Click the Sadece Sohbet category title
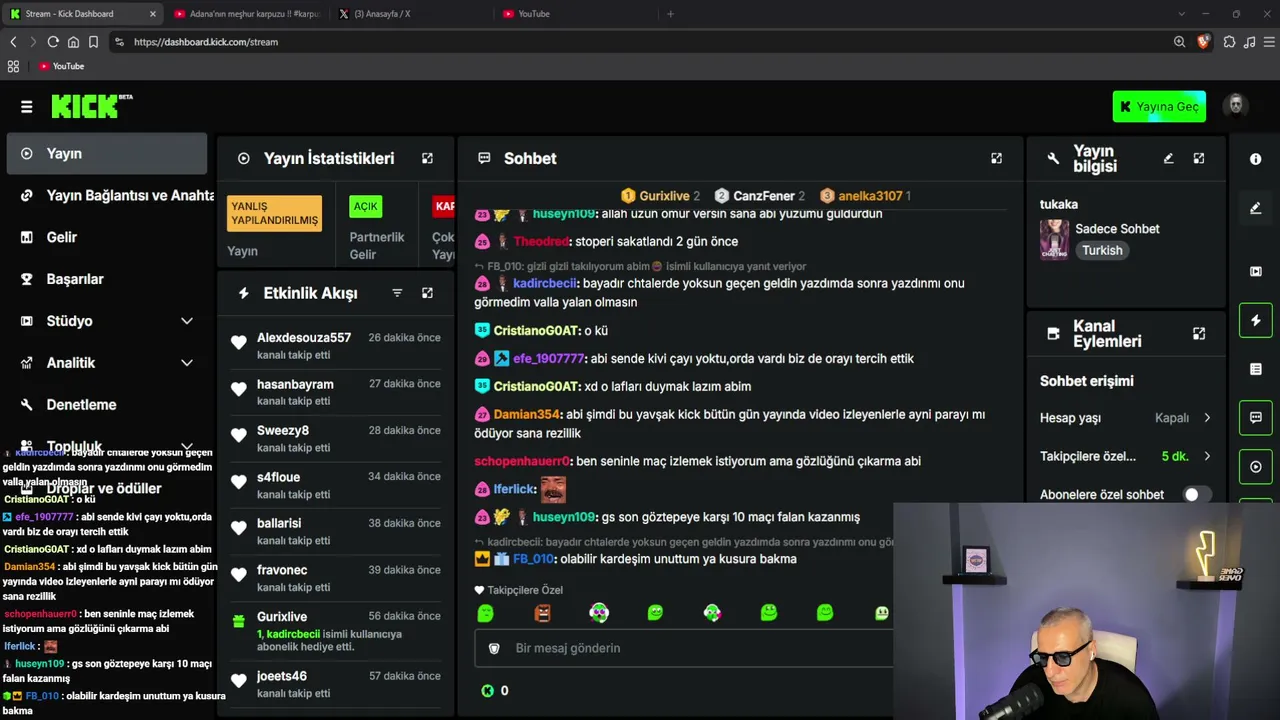The image size is (1280, 720). [1117, 229]
